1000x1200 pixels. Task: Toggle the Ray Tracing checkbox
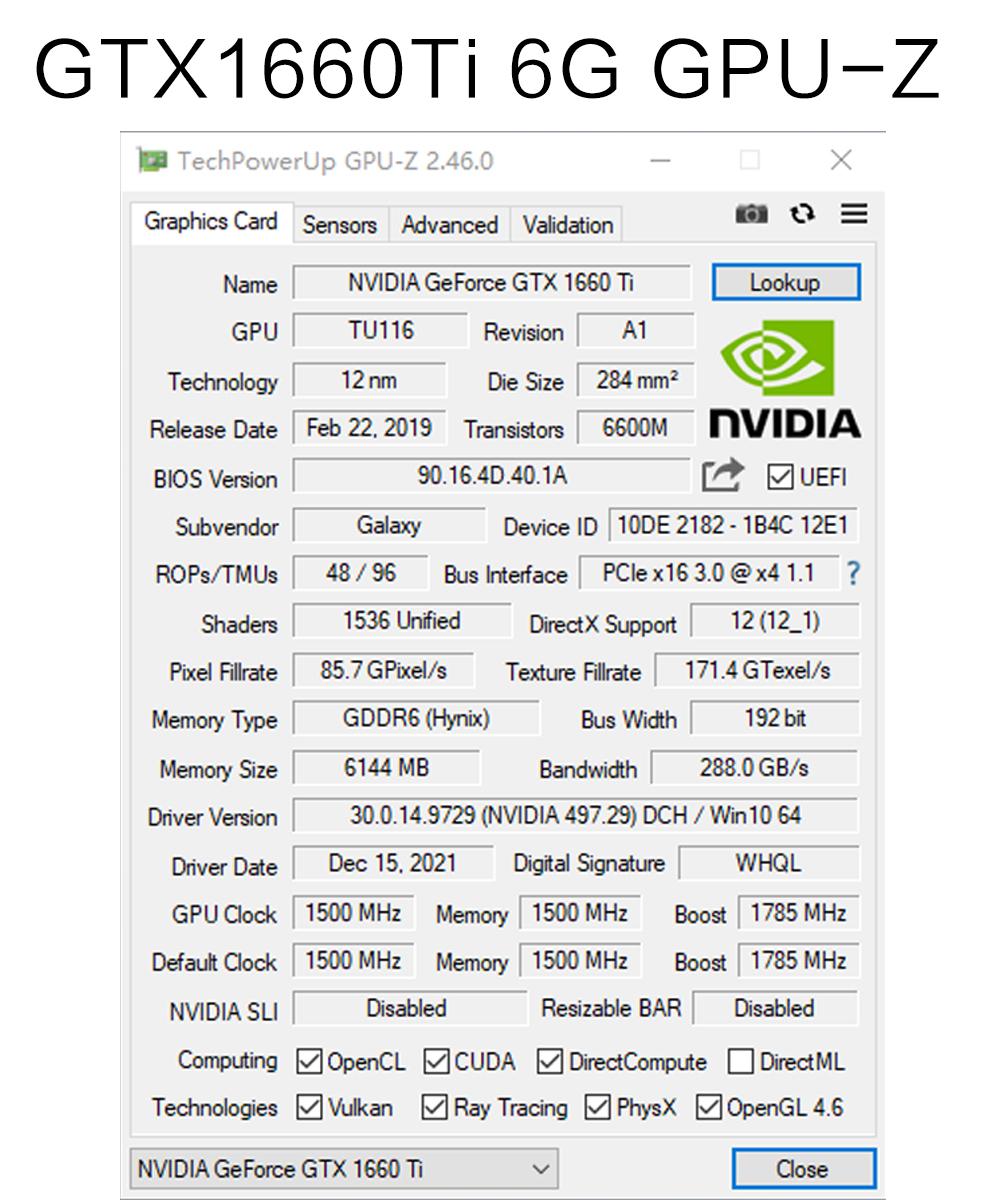click(434, 1108)
